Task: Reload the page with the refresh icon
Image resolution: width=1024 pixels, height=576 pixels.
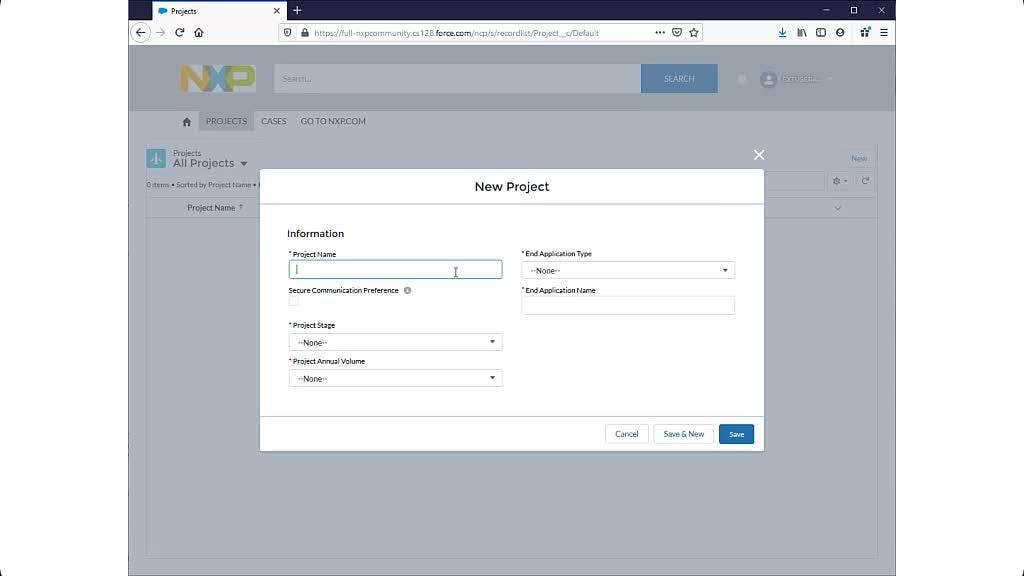Action: 180,32
